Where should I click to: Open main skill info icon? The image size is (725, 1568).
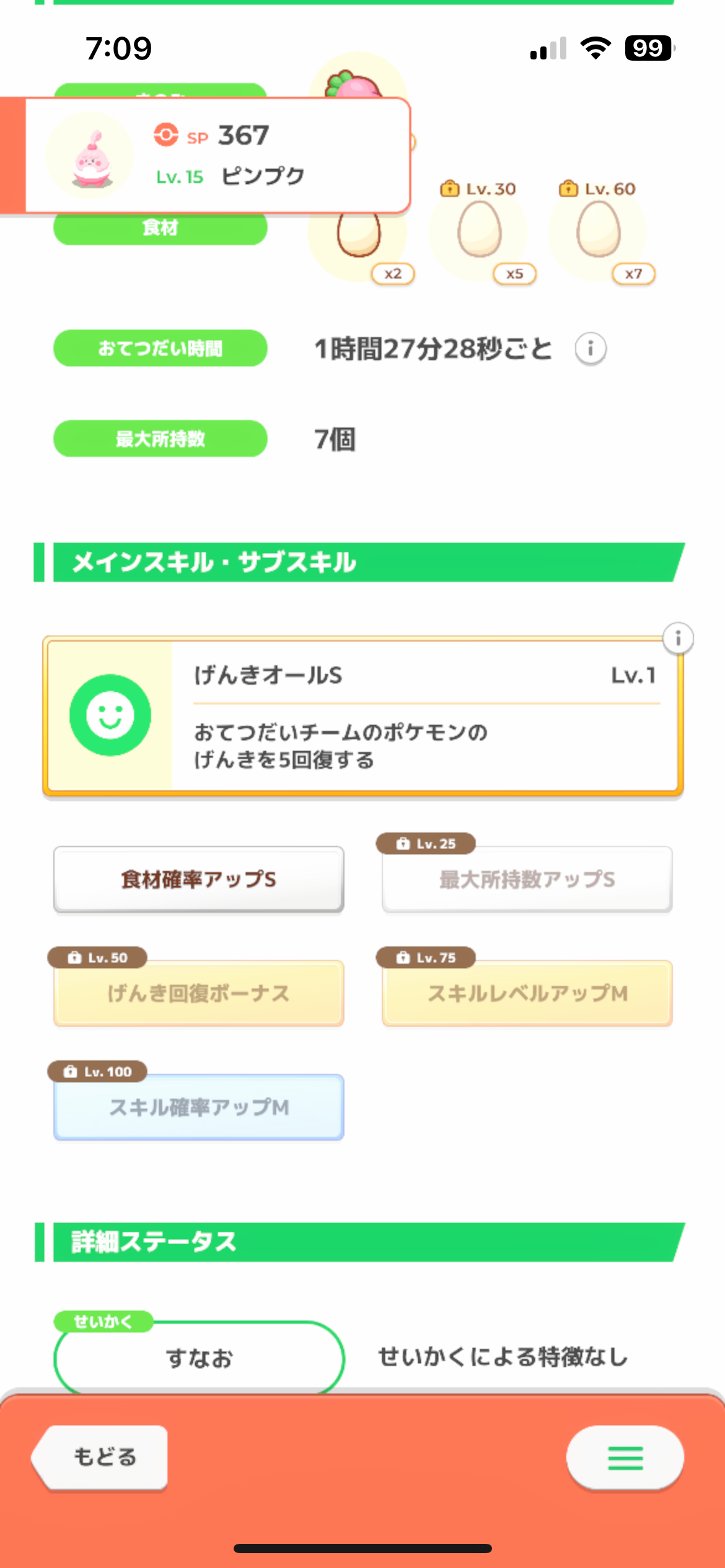tap(678, 638)
